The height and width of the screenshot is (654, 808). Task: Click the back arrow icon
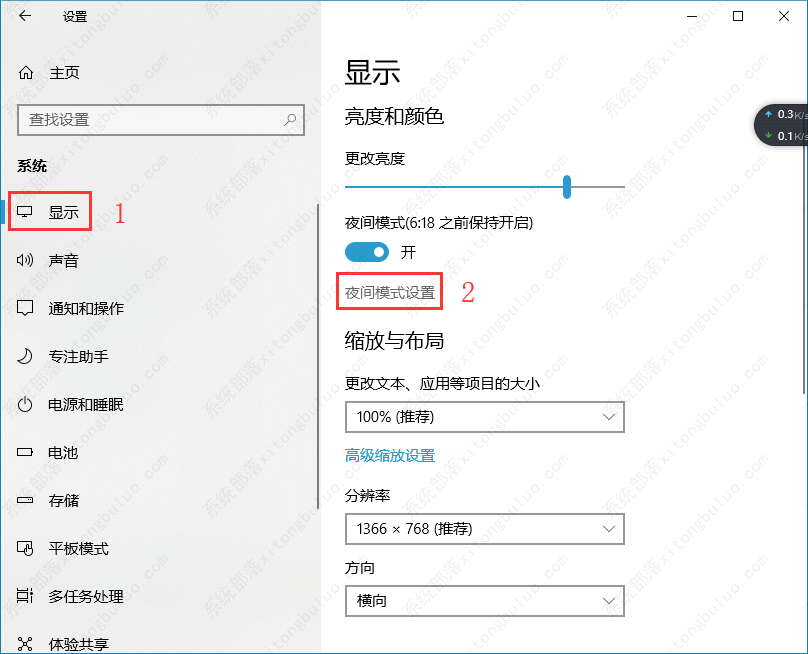(24, 16)
